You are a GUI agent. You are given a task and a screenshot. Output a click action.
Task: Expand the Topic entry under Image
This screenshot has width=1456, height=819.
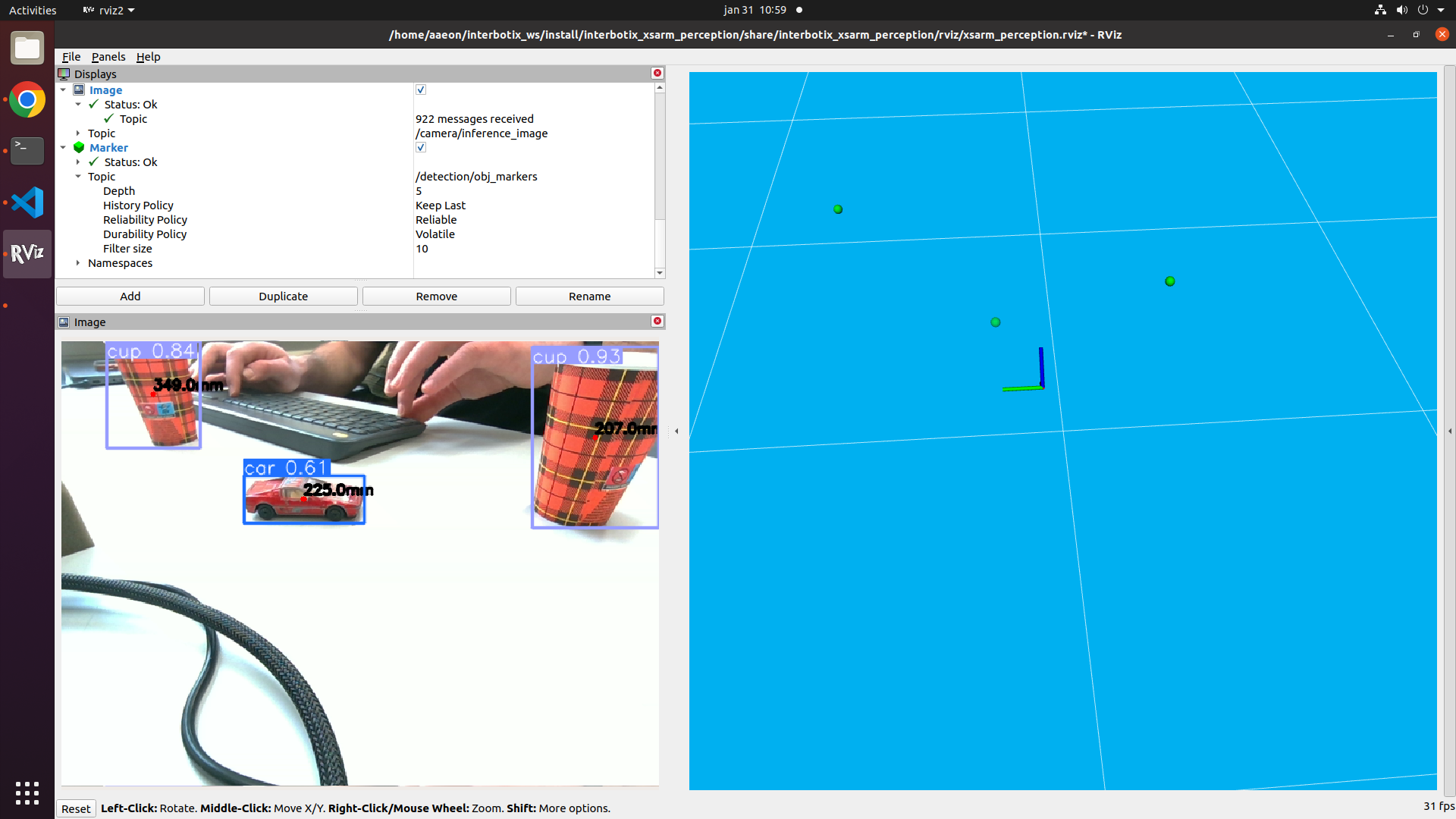tap(78, 133)
